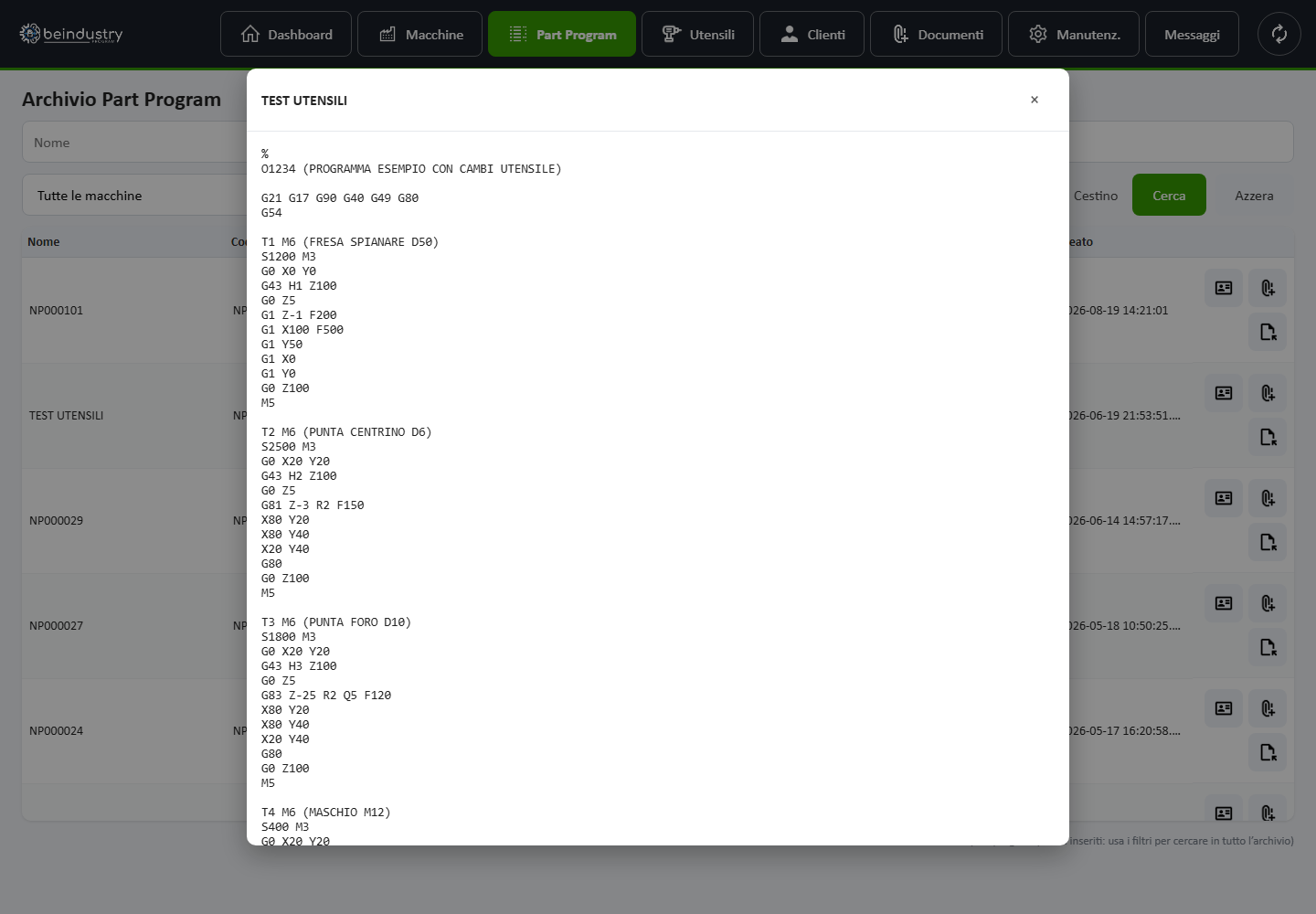This screenshot has height=914, width=1316.
Task: Click the 16:20:58 creation date cell
Action: coord(1125,730)
